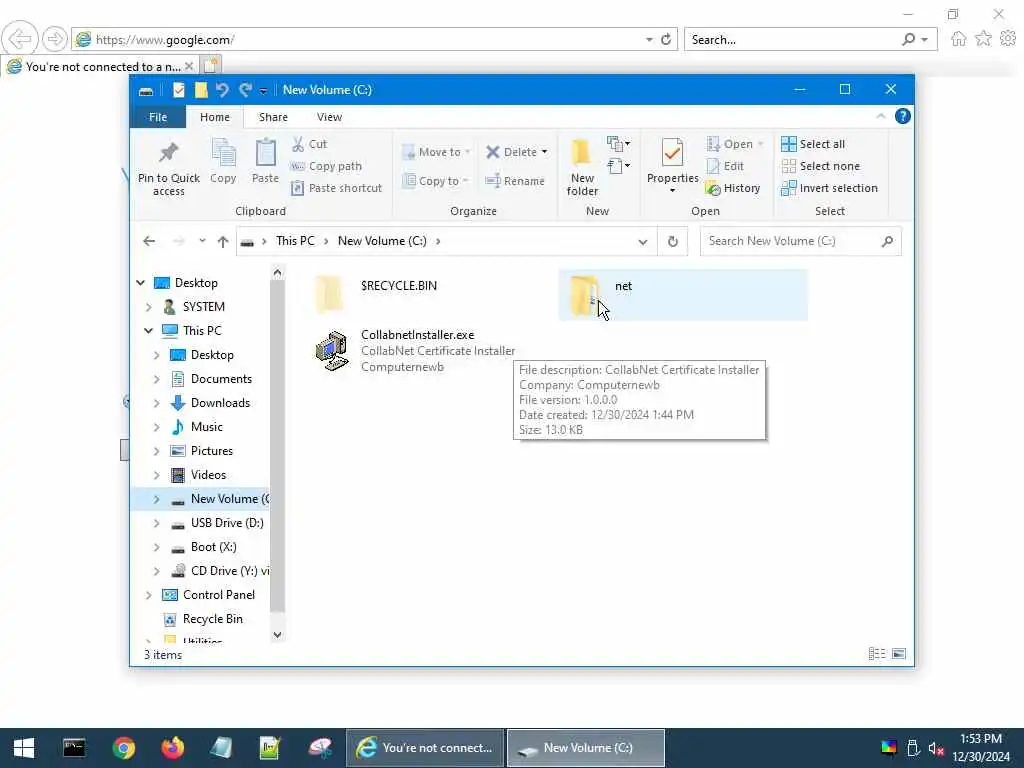Viewport: 1024px width, 768px height.
Task: Click the Explorer help question icon
Action: 903,116
